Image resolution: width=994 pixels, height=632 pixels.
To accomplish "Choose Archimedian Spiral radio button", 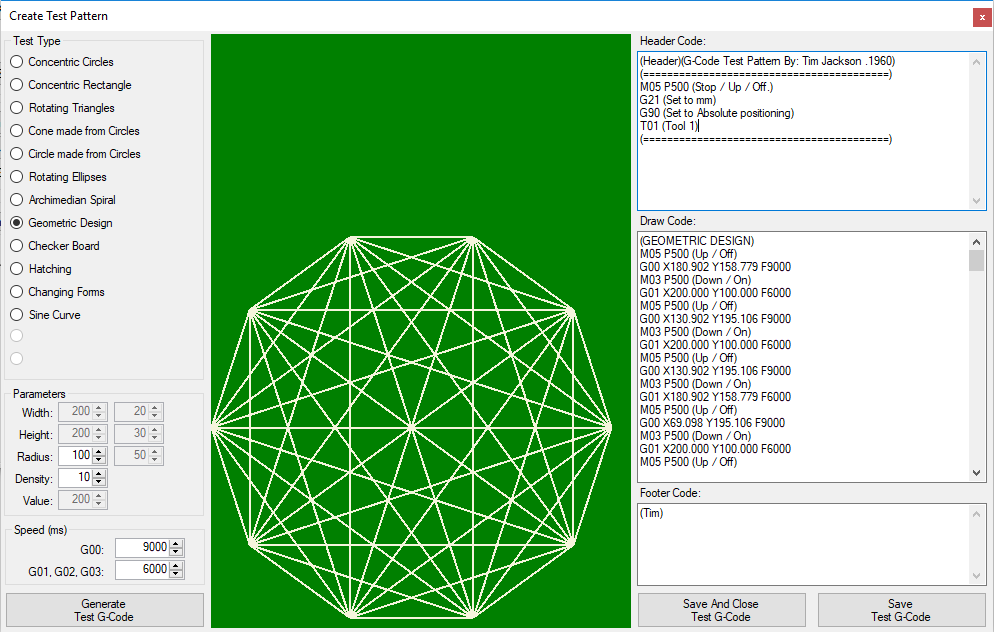I will pos(63,200).
